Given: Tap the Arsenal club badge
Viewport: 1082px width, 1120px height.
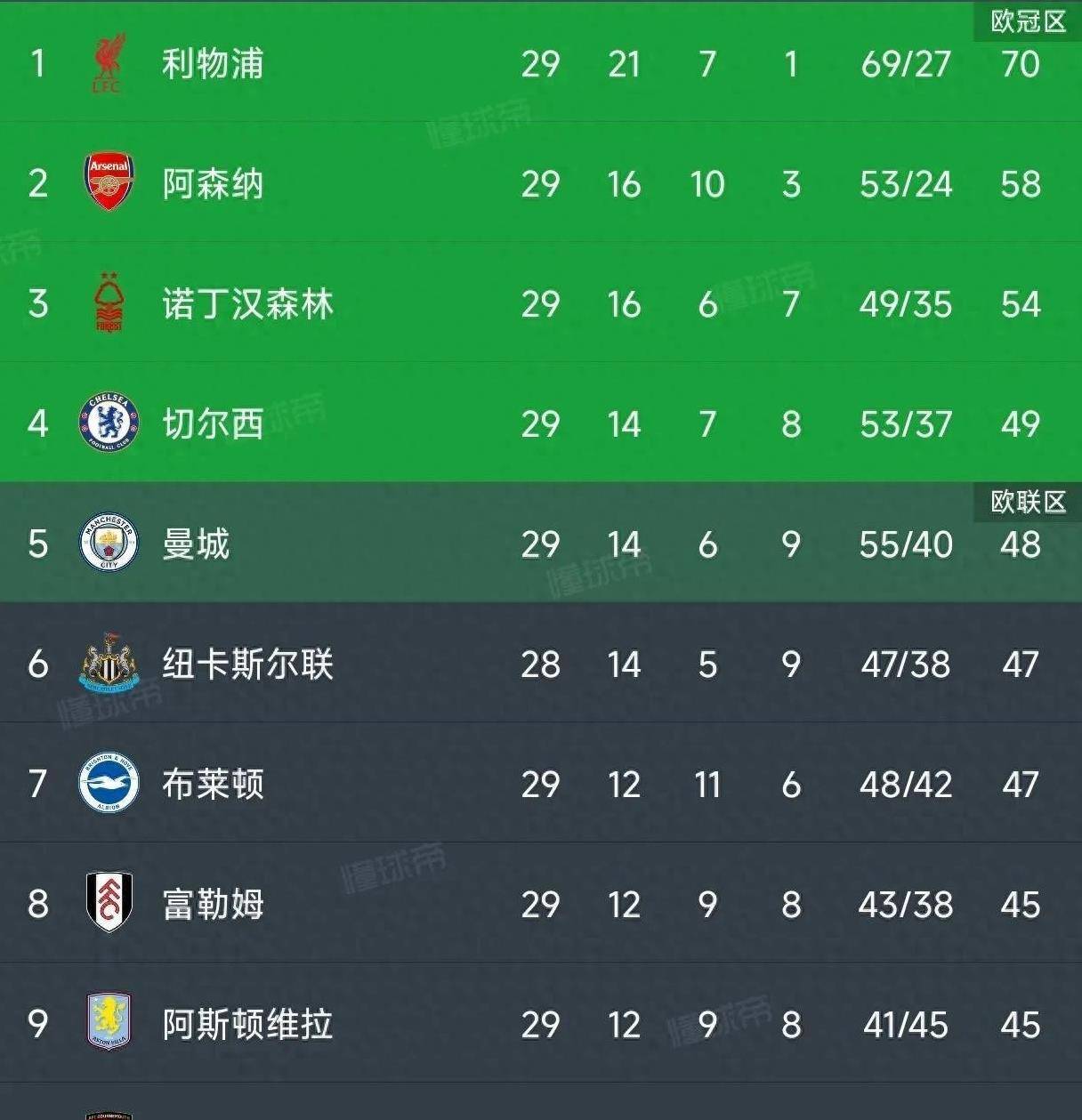Looking at the screenshot, I should 109,182.
